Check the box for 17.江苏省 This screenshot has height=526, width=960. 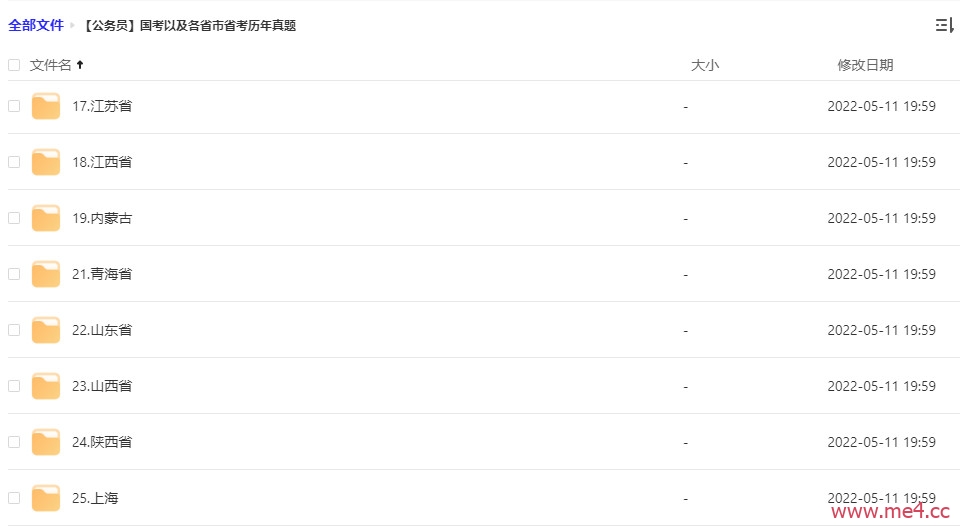[14, 106]
